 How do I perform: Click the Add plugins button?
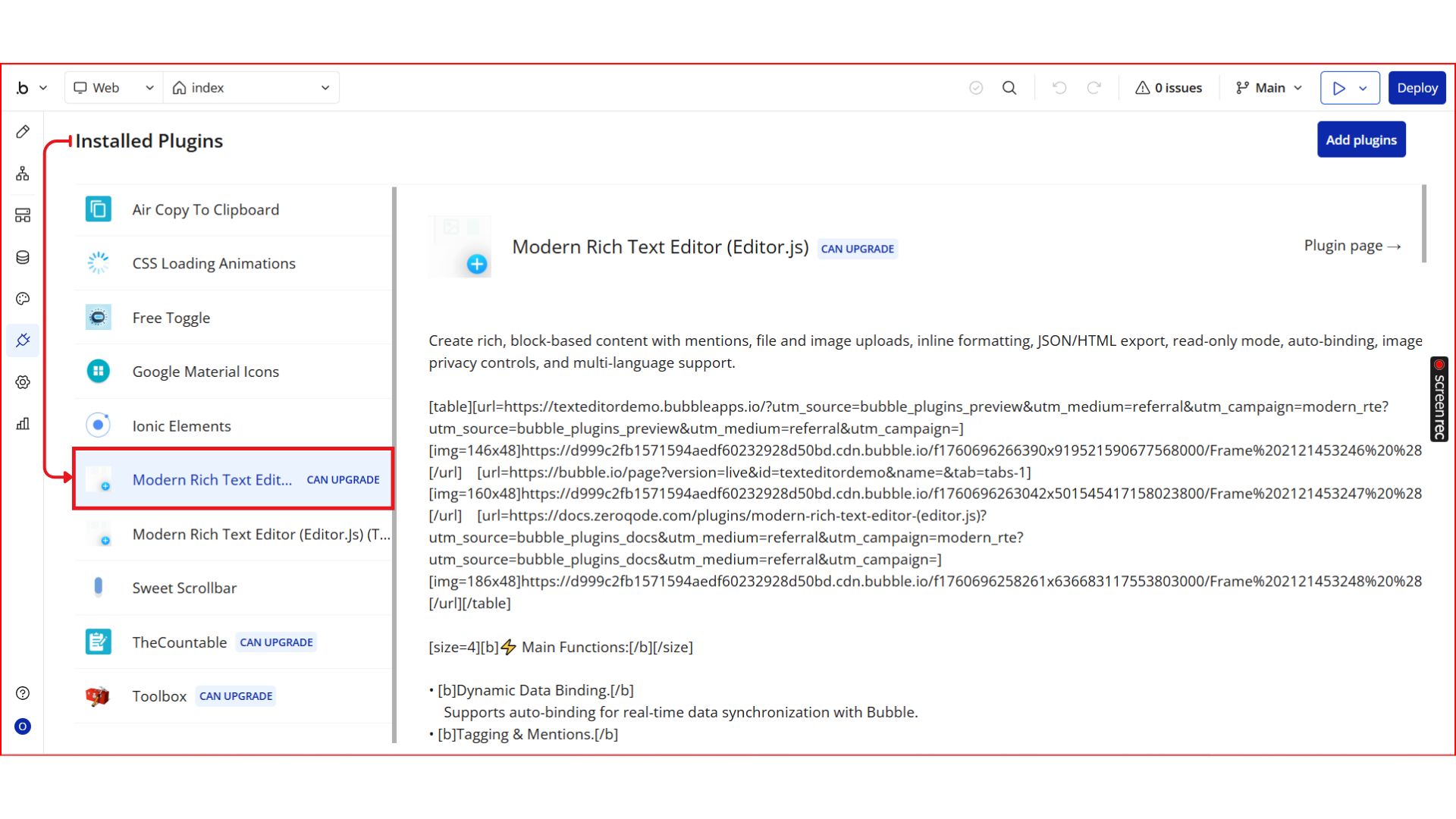[1361, 140]
